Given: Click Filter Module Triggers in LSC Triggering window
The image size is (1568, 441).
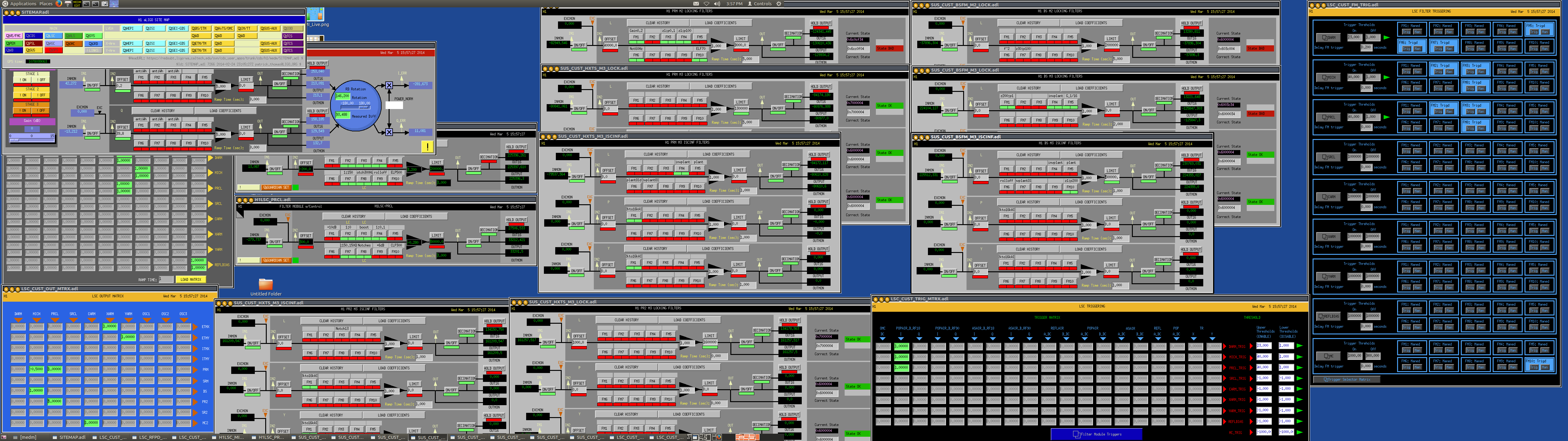Looking at the screenshot, I should pyautogui.click(x=1097, y=434).
